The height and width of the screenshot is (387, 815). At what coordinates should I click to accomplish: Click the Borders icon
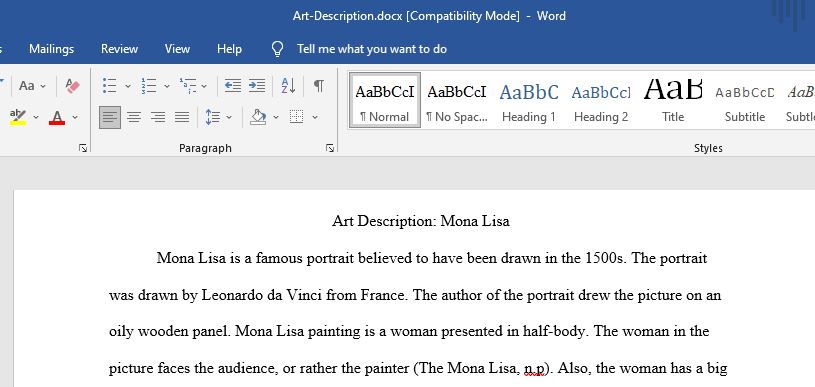pos(296,117)
